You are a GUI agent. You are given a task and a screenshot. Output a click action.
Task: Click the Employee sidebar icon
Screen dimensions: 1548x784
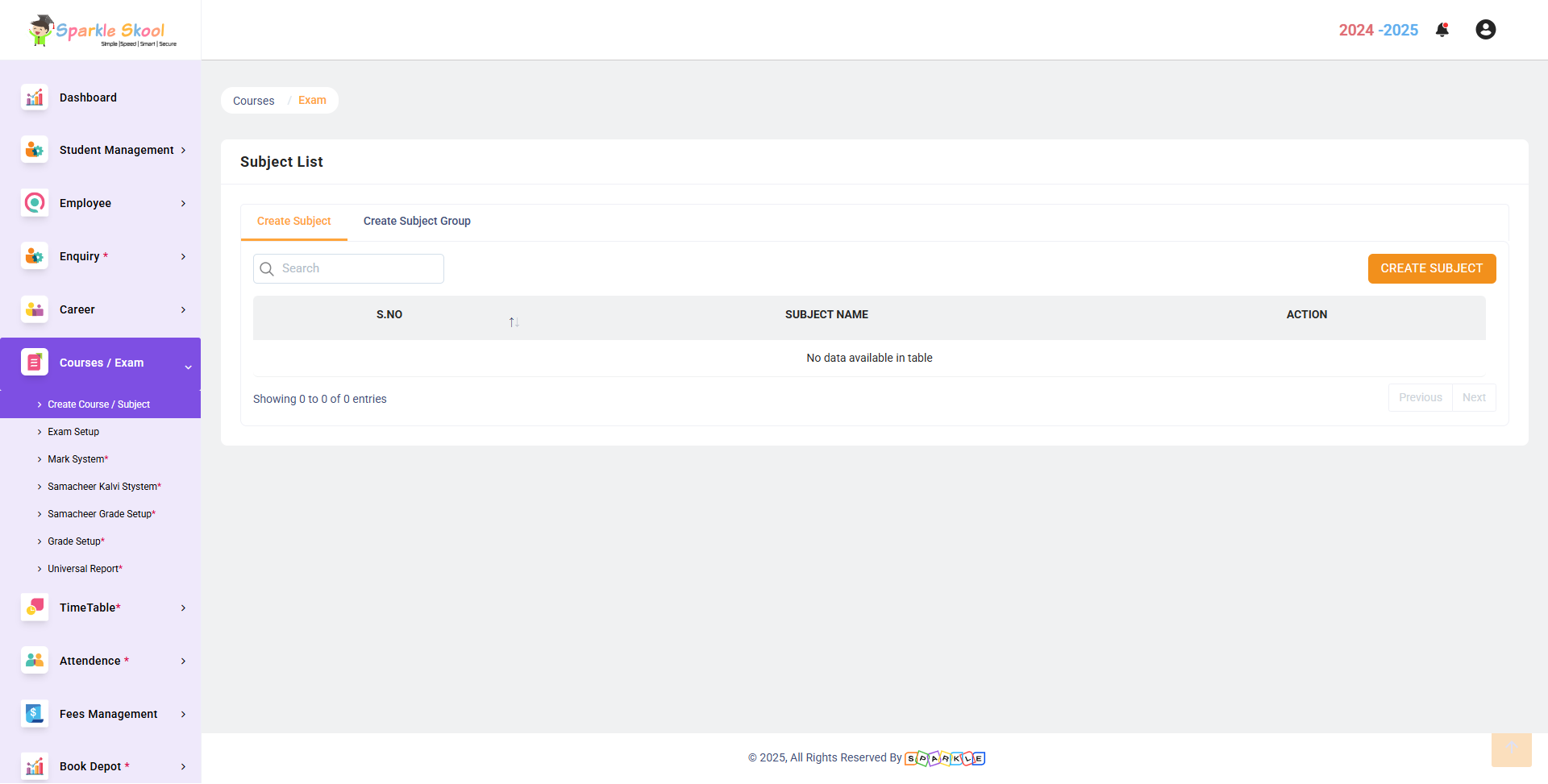(35, 203)
